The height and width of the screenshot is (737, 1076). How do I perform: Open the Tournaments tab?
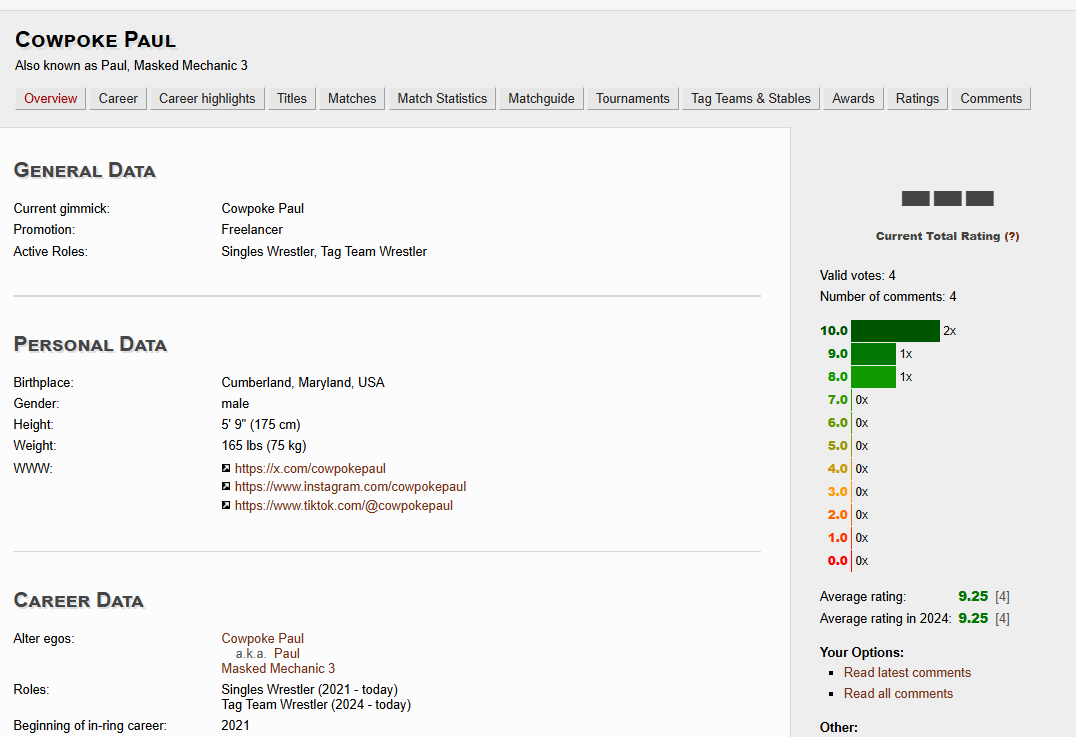pyautogui.click(x=632, y=98)
